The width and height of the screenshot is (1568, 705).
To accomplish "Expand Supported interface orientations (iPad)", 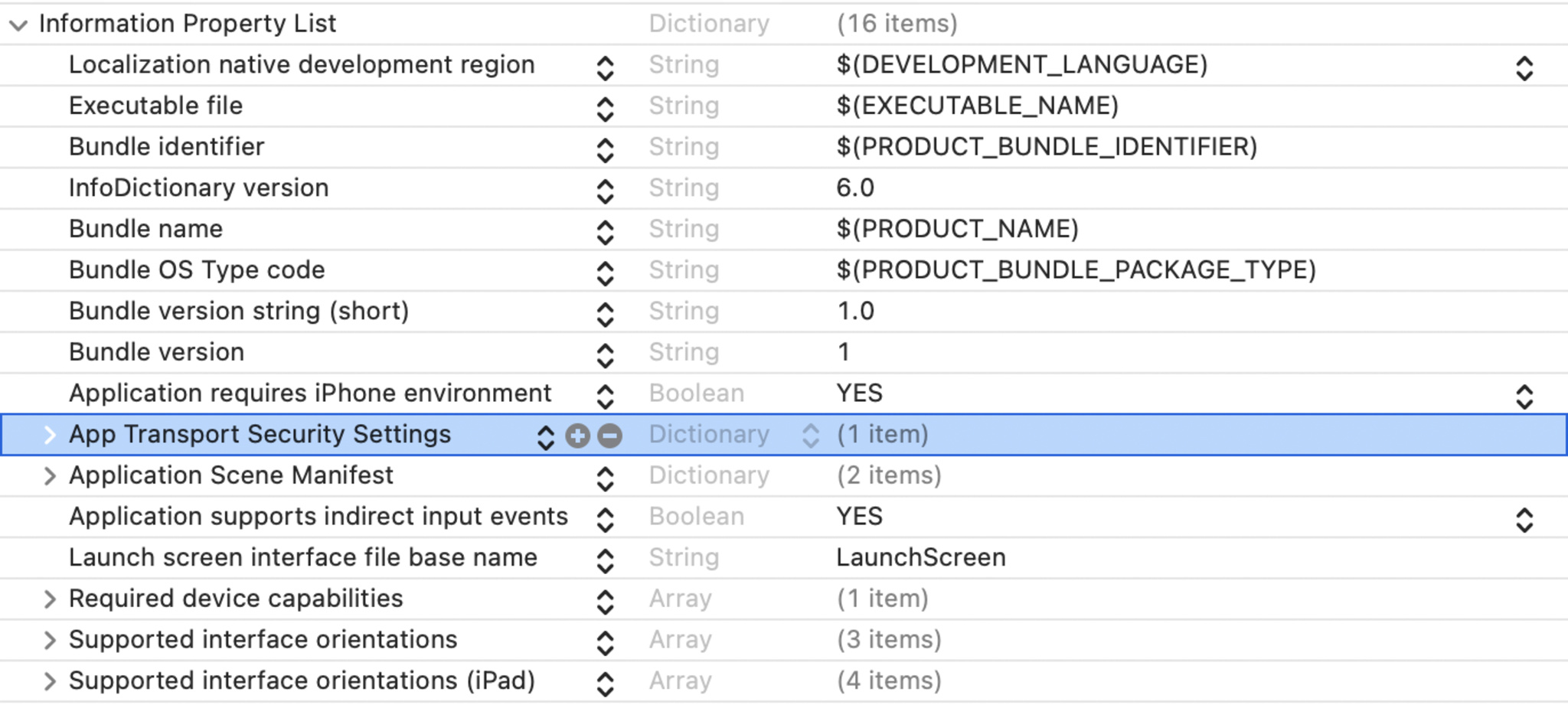I will 50,681.
